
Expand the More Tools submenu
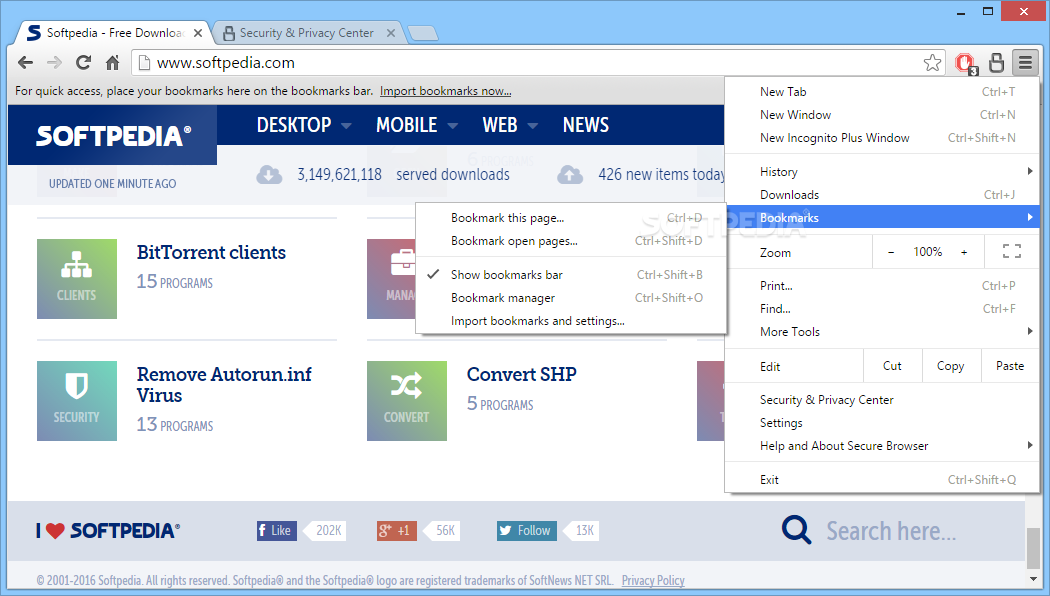pos(882,331)
